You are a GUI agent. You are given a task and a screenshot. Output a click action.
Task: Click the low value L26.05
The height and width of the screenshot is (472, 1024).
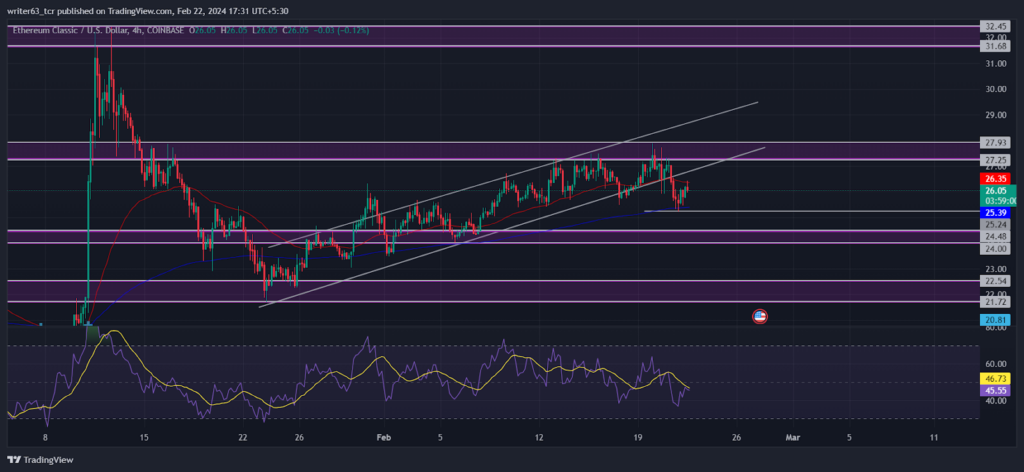click(x=266, y=30)
